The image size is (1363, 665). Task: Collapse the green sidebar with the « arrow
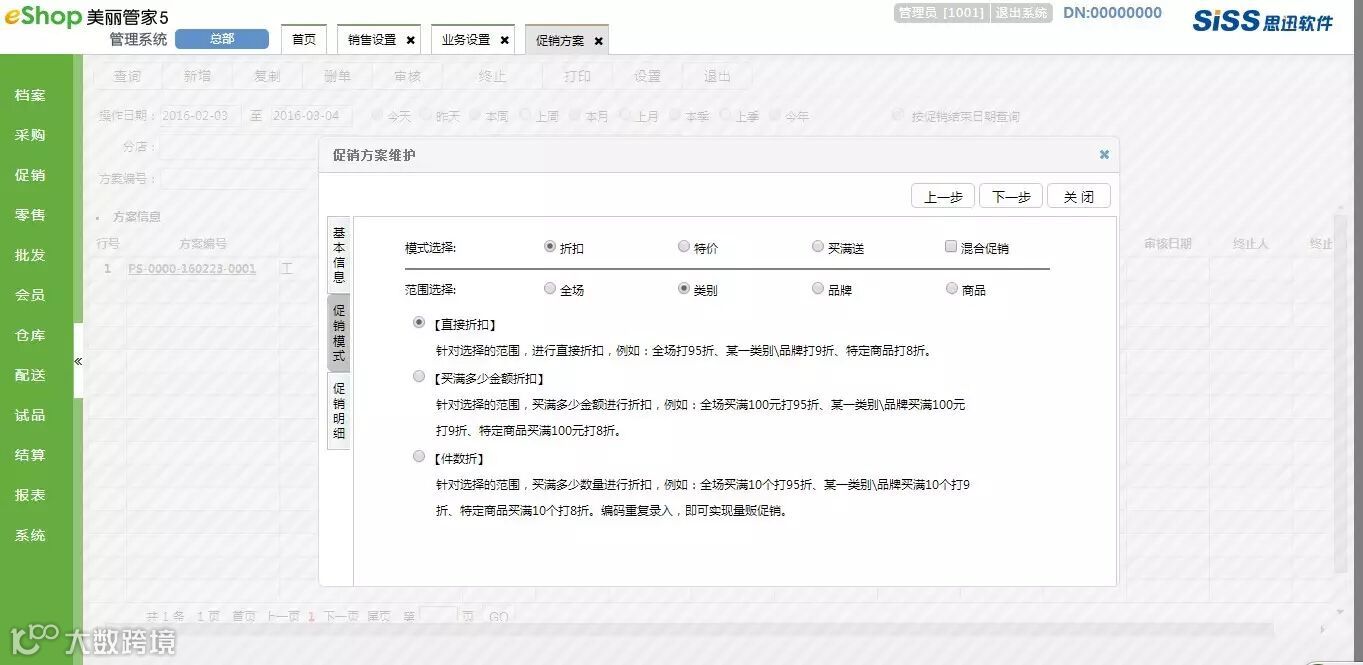tap(78, 361)
